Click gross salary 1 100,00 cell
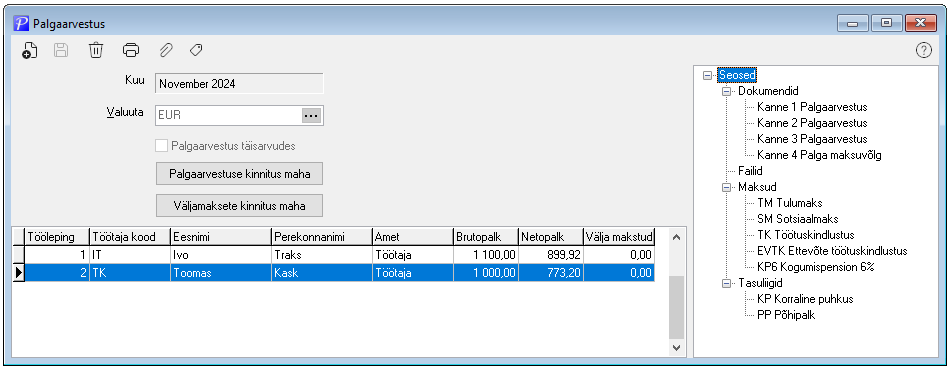 (486, 255)
